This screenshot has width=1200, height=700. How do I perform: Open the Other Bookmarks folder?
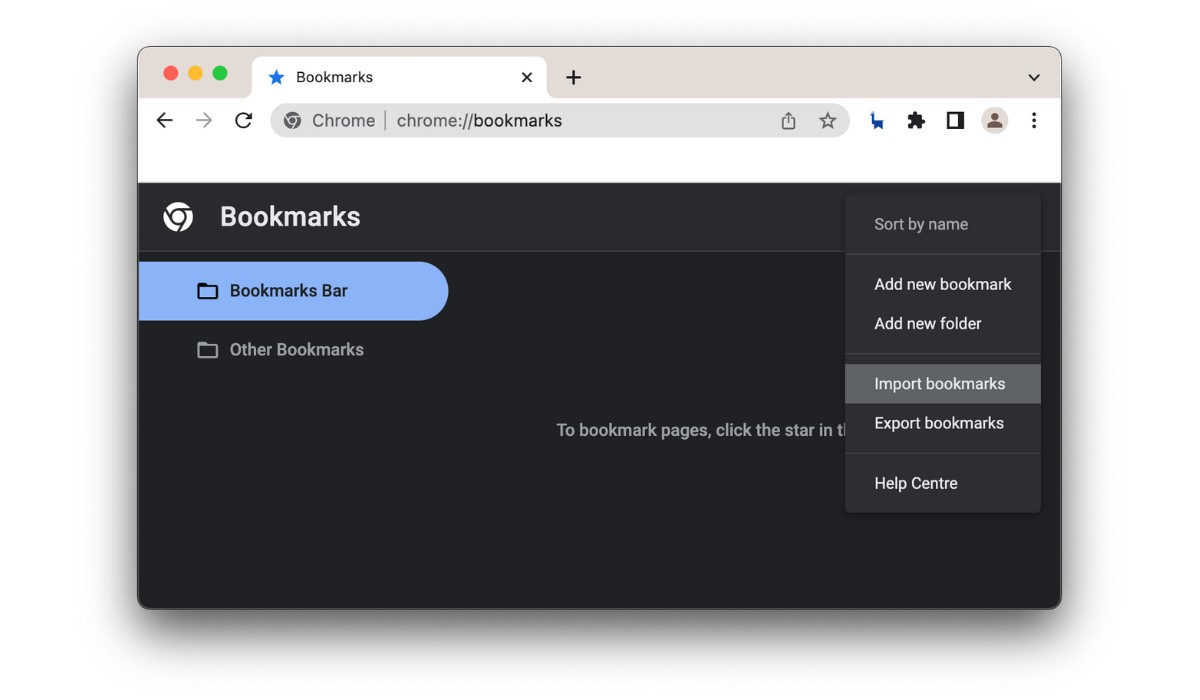293,350
